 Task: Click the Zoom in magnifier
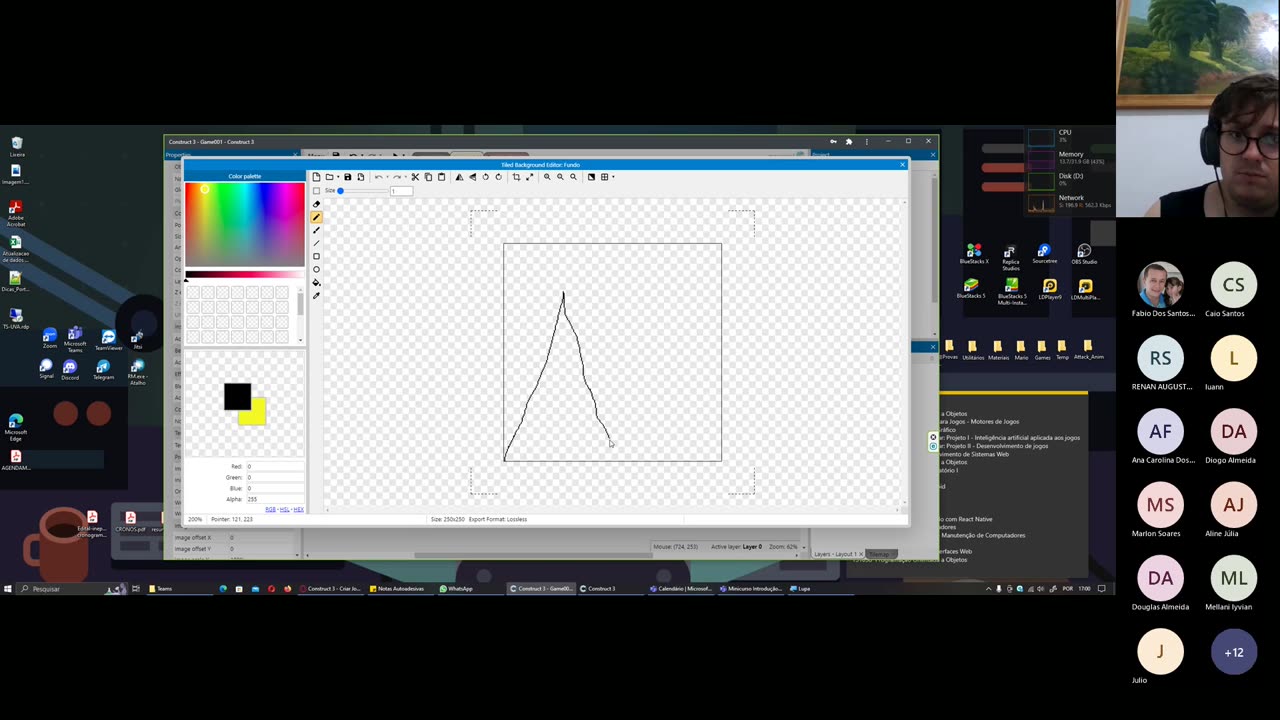[547, 177]
